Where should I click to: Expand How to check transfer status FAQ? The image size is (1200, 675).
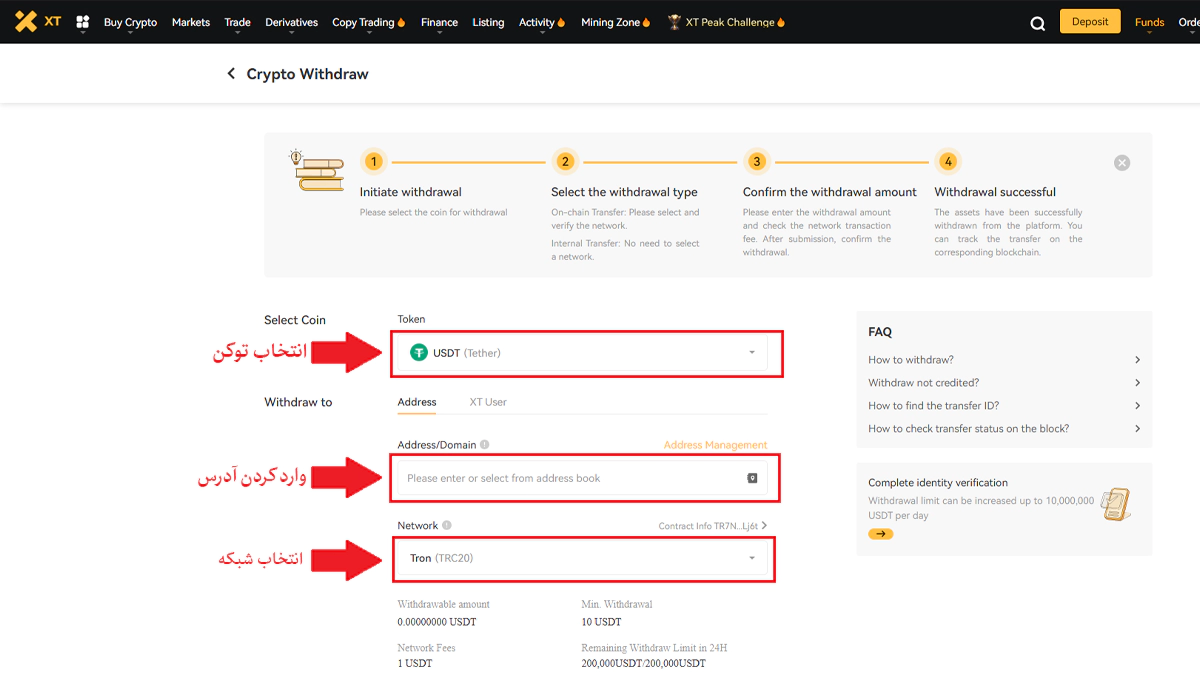(x=1004, y=429)
